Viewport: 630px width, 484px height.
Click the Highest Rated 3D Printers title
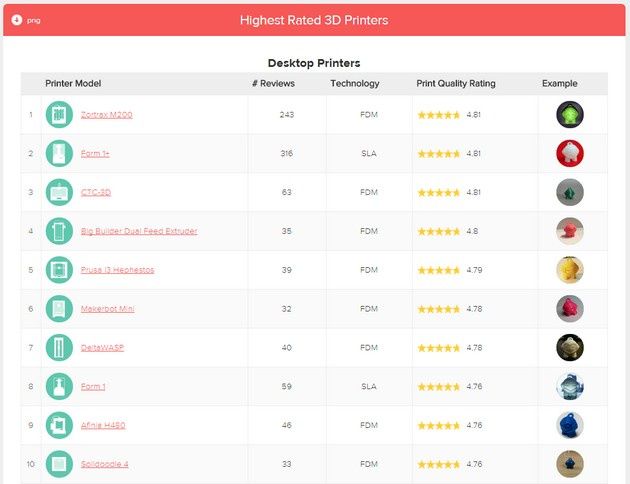(x=314, y=20)
